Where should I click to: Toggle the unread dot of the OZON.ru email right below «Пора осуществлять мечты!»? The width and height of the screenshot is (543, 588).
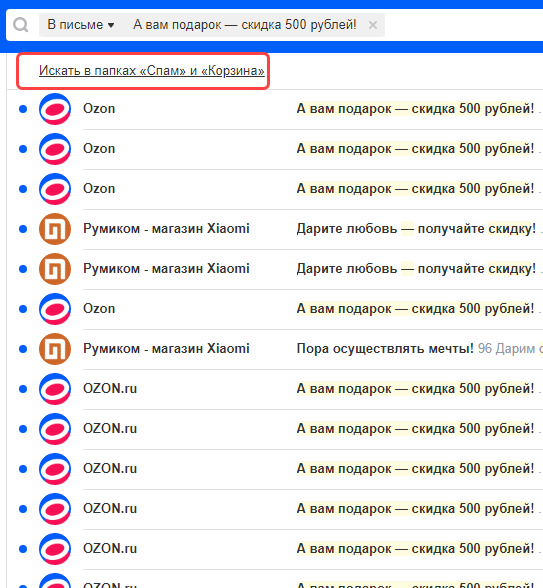coord(23,389)
